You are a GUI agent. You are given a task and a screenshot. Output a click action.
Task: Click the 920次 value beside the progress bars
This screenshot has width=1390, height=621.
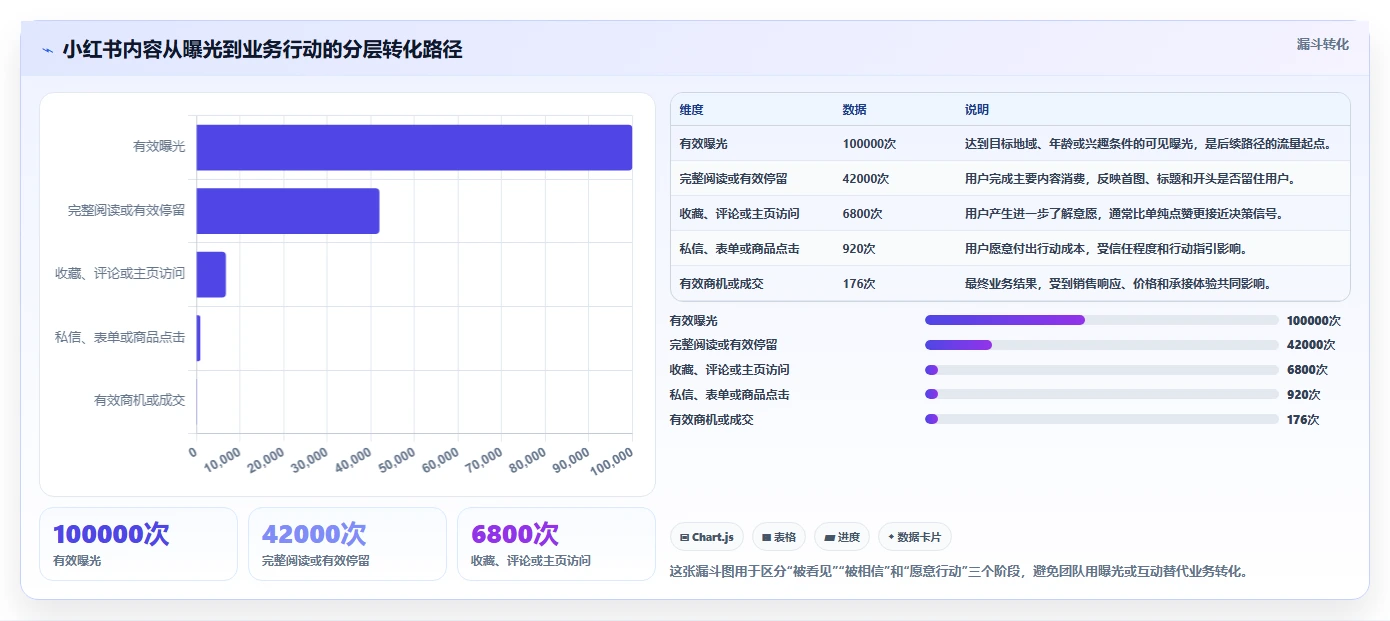(1303, 395)
